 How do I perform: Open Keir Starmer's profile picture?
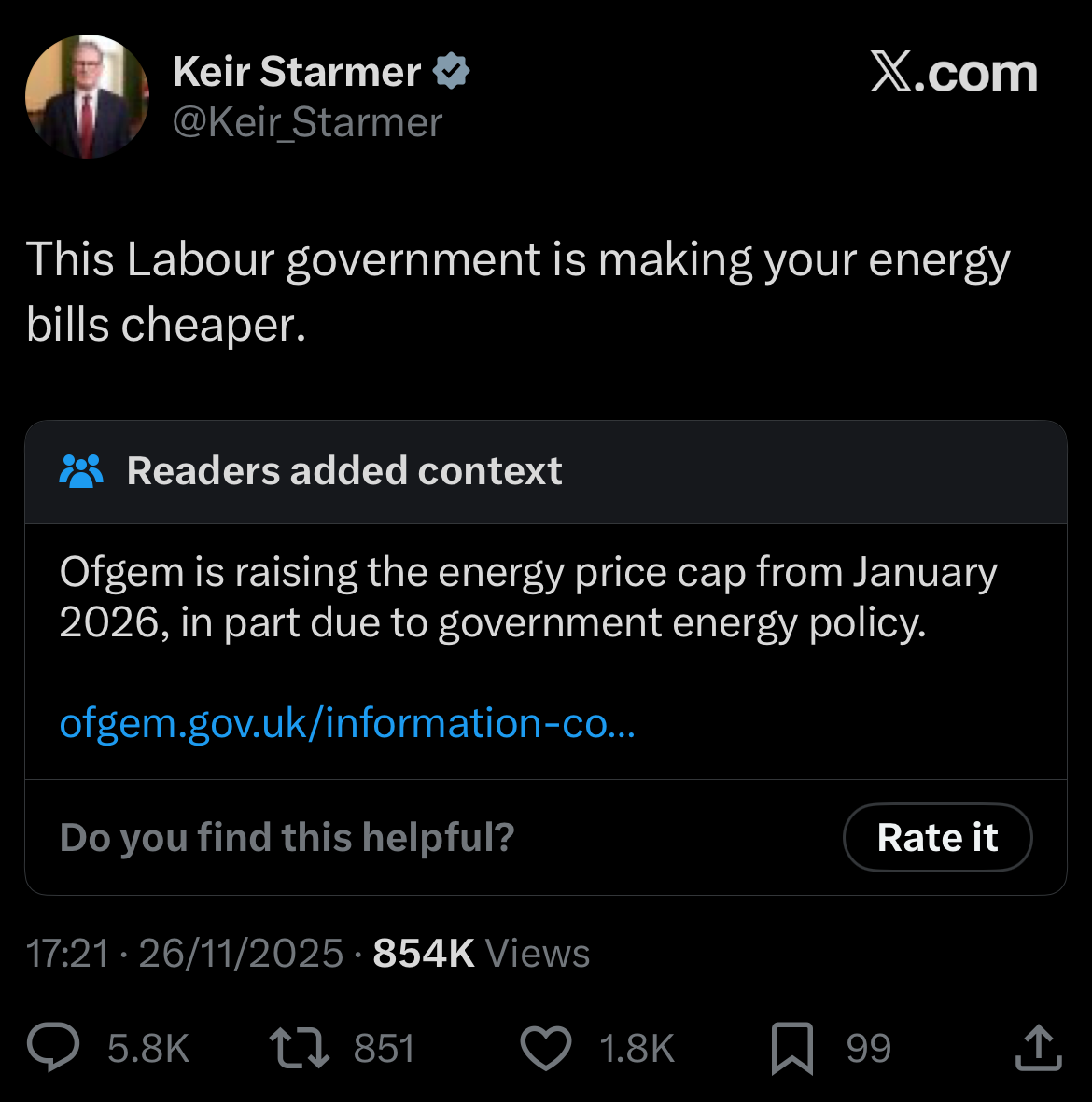point(87,96)
